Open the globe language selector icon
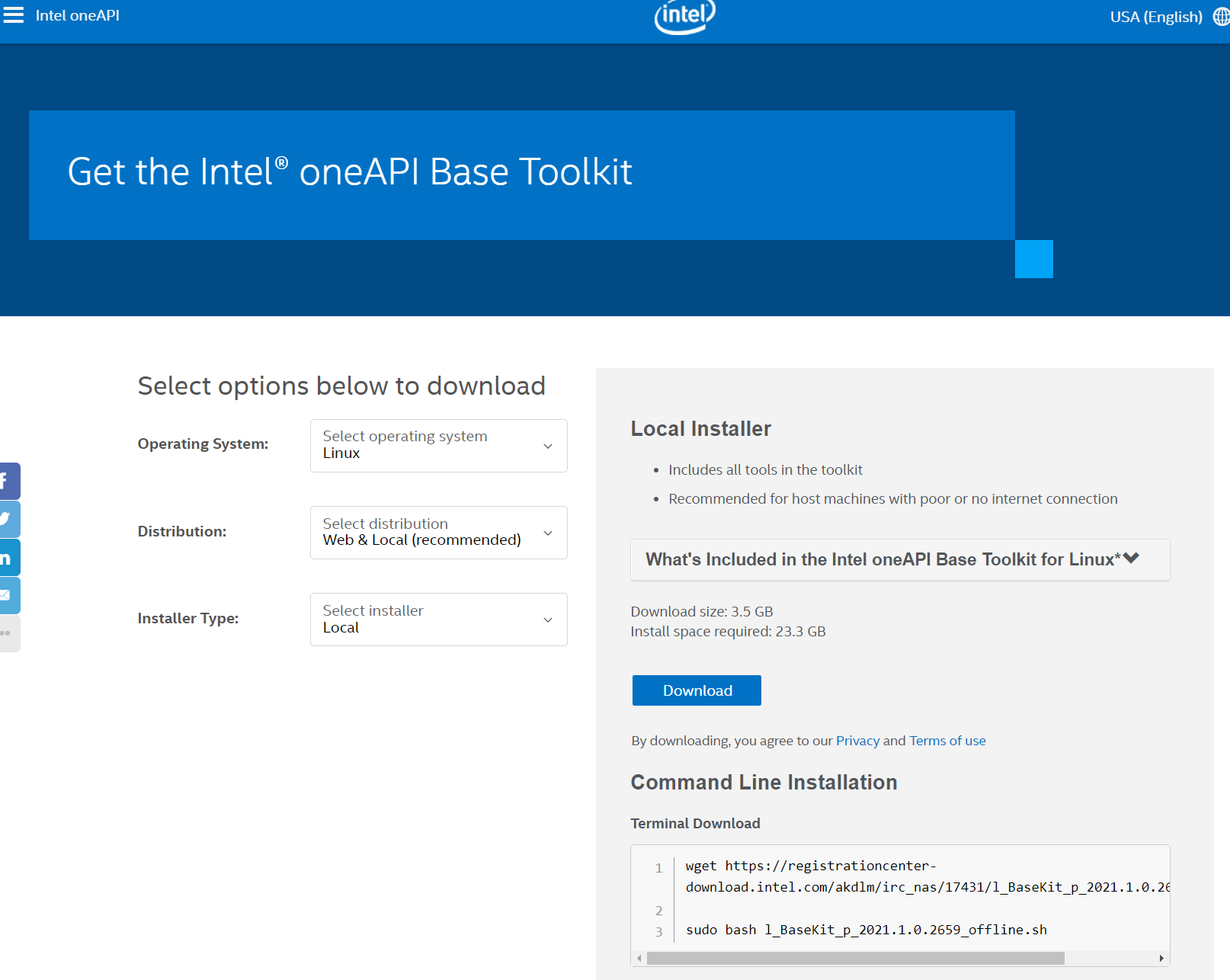Screen dimensions: 1230x980 [x=1221, y=17]
